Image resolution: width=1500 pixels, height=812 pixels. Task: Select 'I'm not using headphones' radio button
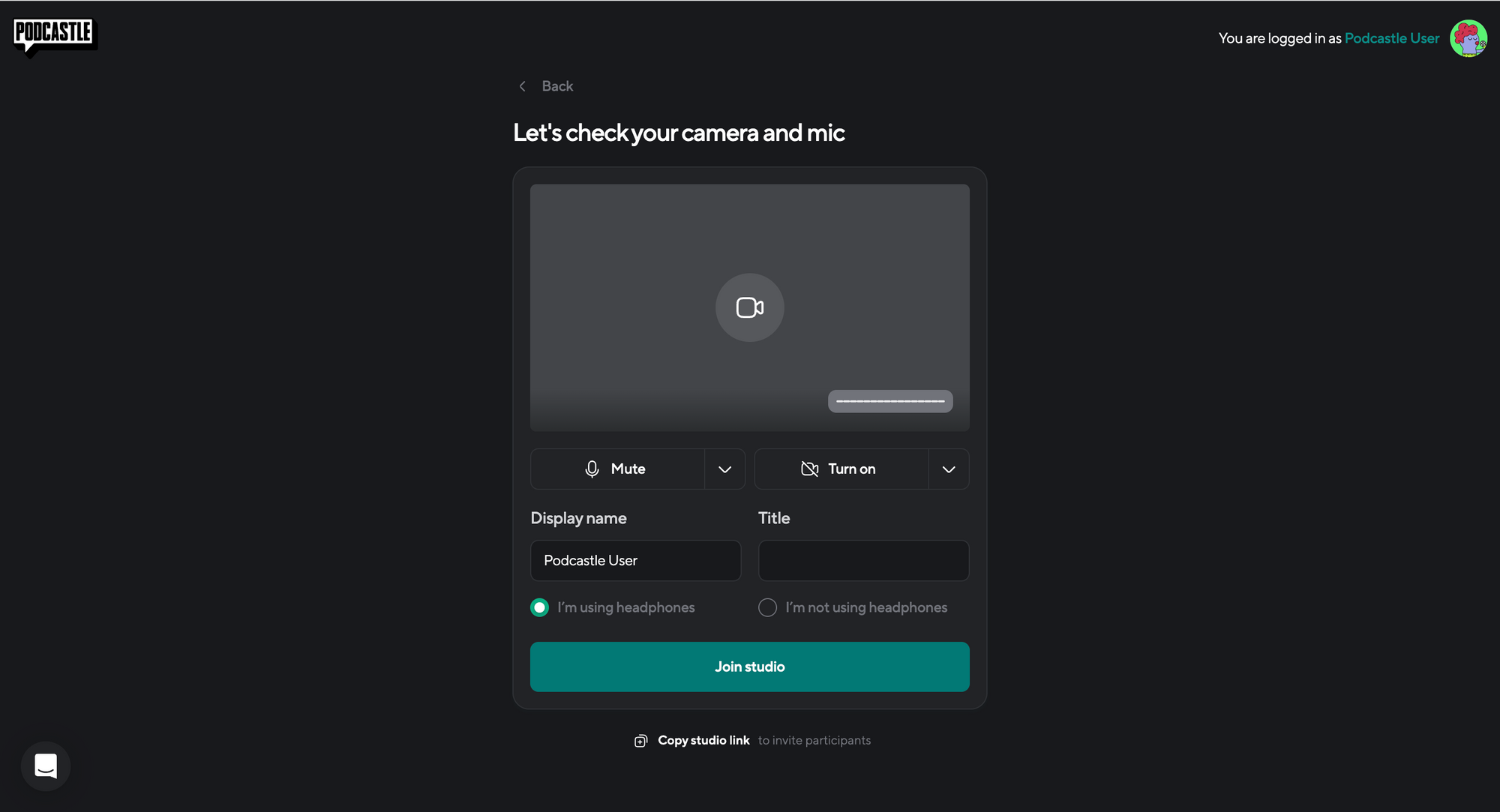768,607
